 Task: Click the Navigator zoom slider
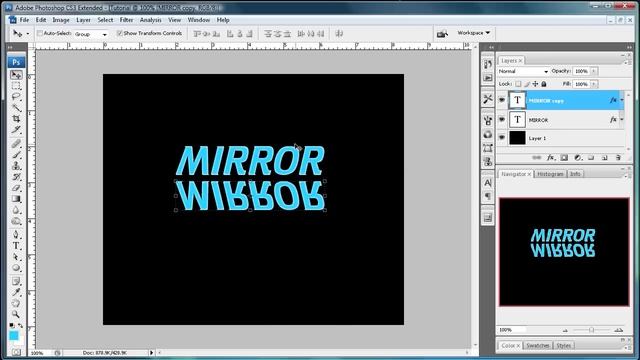(x=591, y=330)
